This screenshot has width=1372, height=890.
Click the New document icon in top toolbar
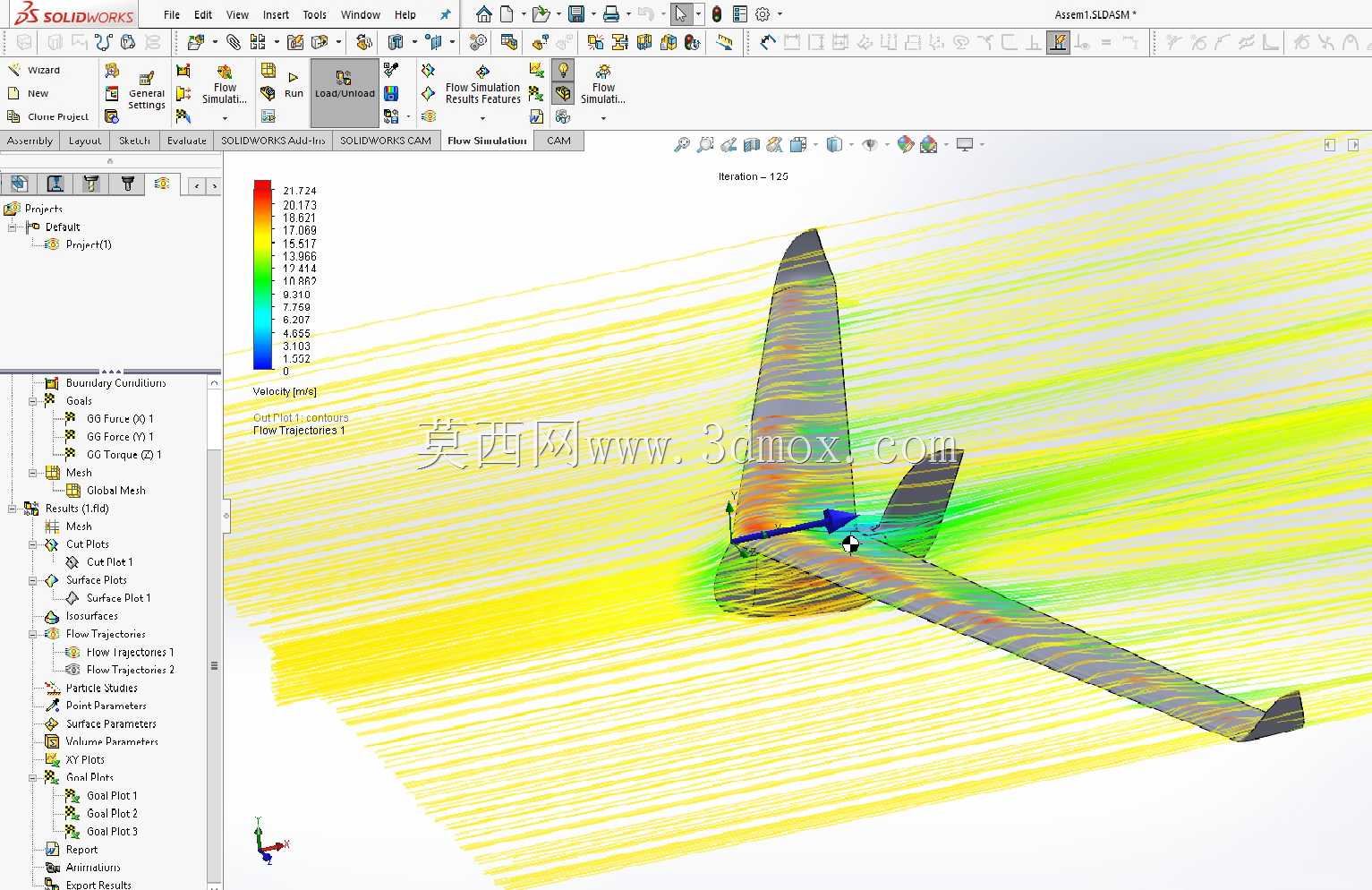tap(507, 14)
